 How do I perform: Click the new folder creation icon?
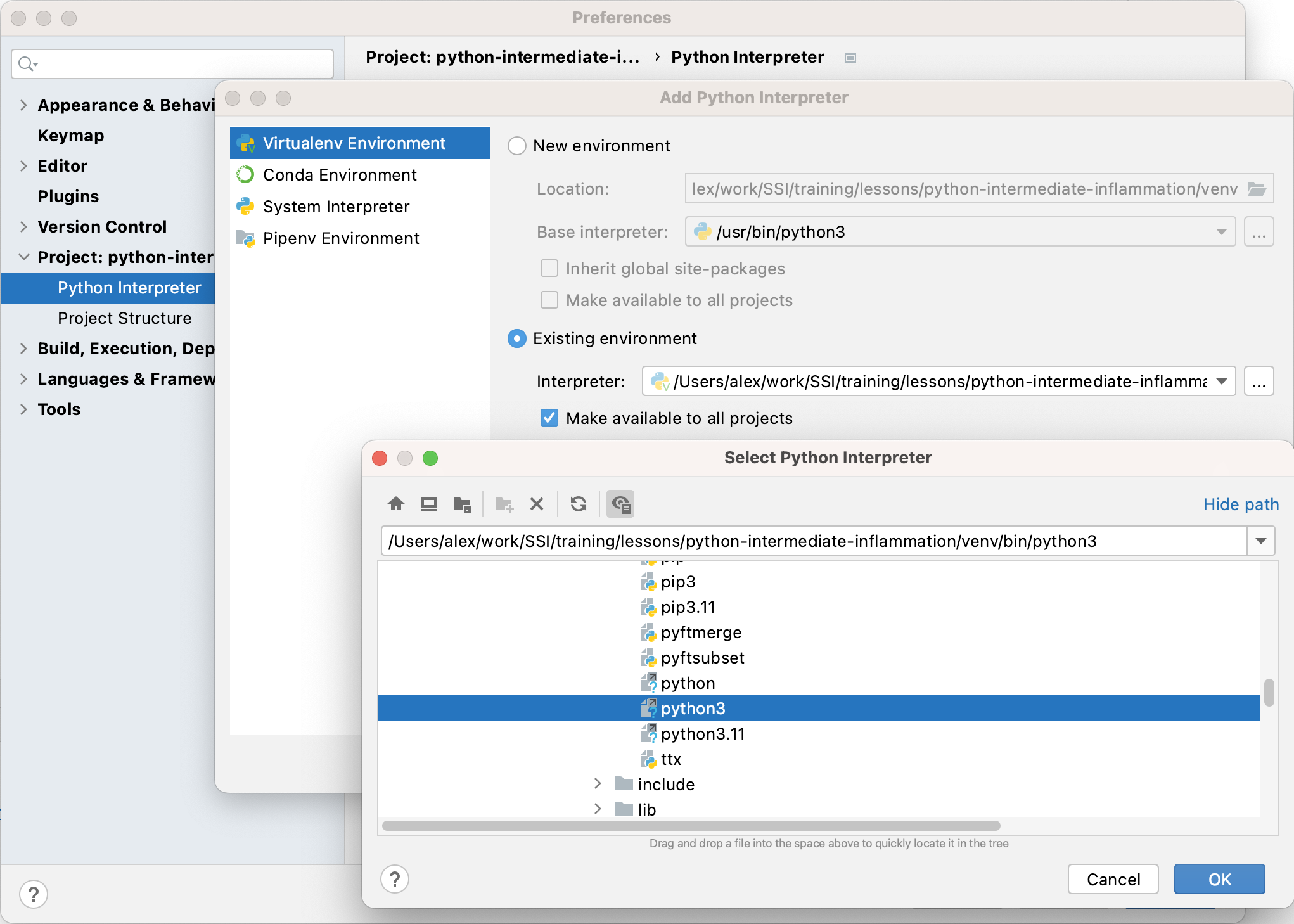point(503,504)
